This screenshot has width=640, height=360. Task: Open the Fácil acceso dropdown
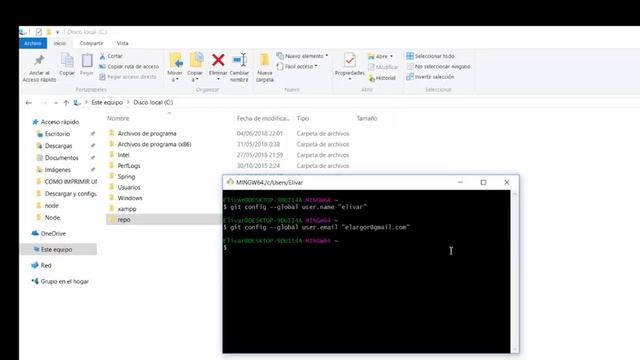(297, 66)
